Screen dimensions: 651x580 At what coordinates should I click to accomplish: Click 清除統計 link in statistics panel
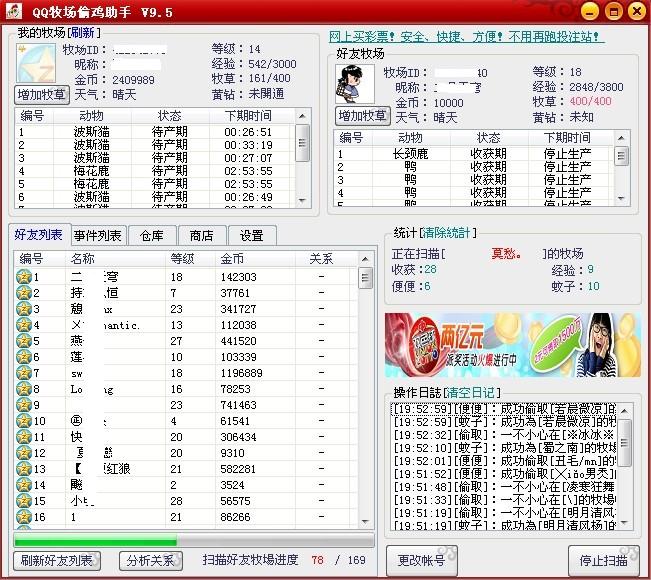[447, 233]
